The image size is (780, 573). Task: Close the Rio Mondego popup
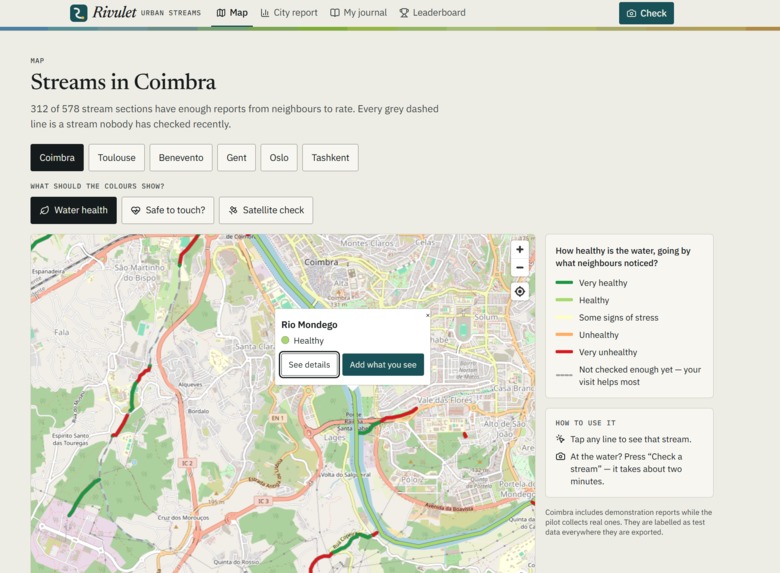coord(427,315)
